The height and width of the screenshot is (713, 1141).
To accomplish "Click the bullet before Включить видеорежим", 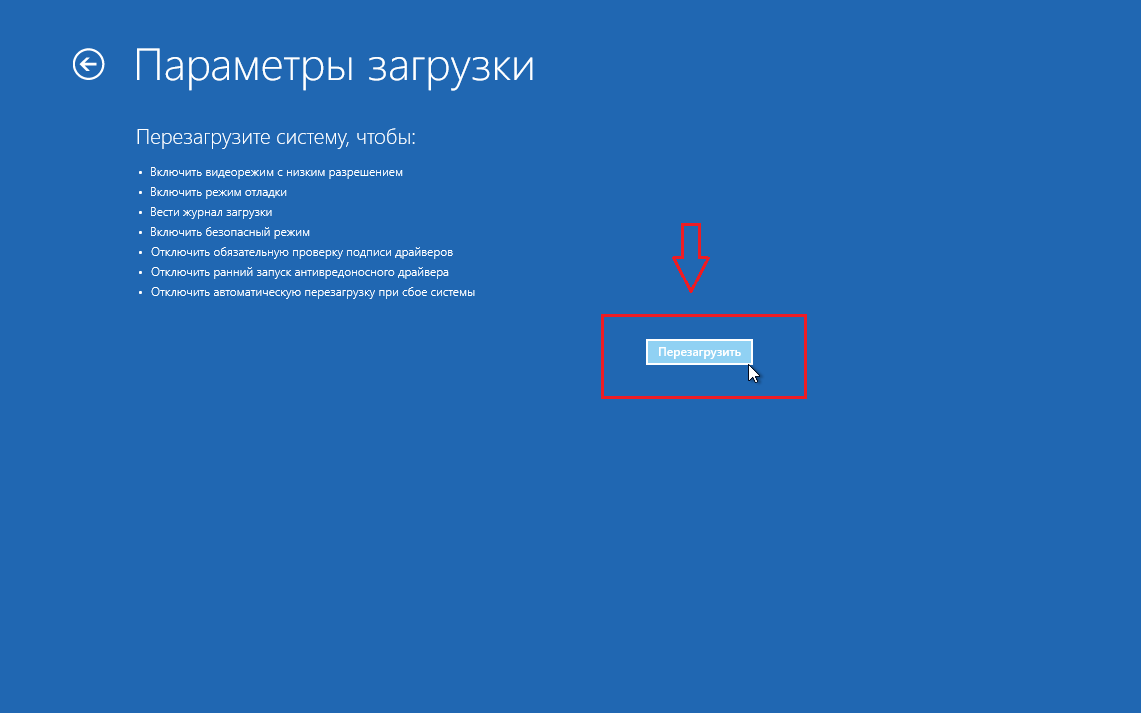I will 141,173.
